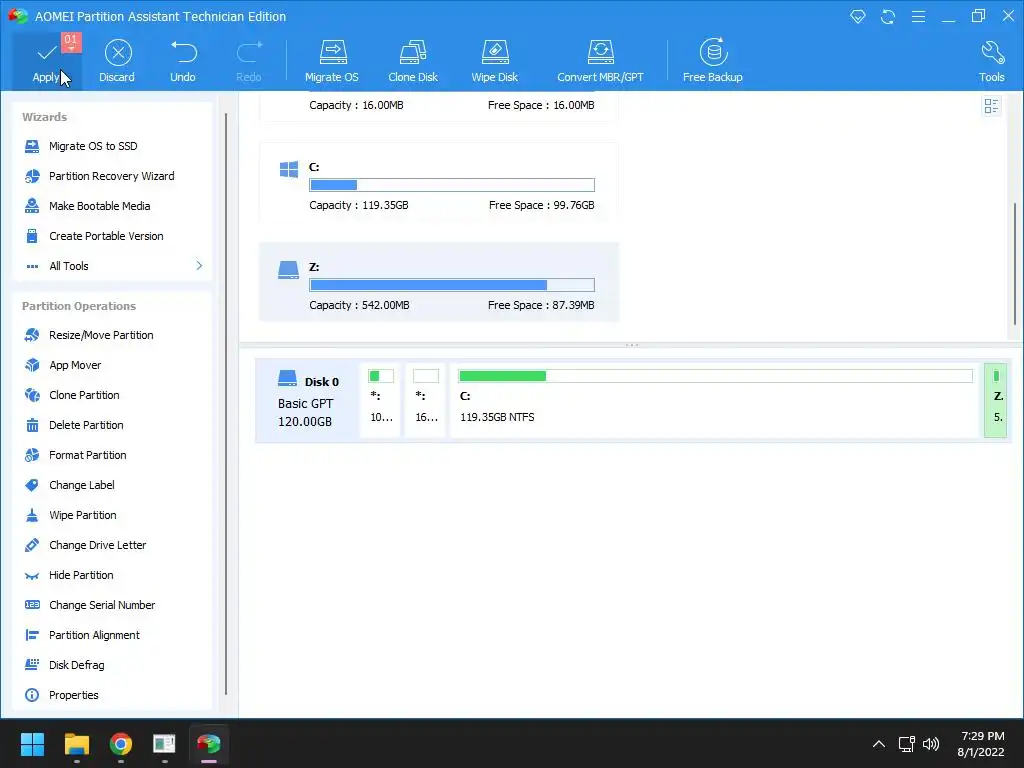The image size is (1024, 768).
Task: Open File Explorer from taskbar
Action: 77,744
